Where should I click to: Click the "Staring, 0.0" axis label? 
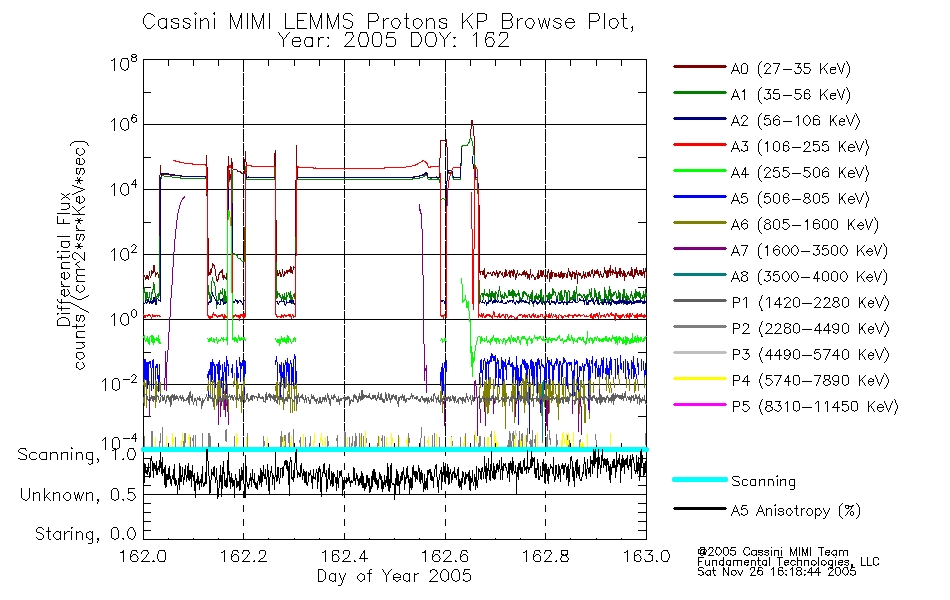pyautogui.click(x=86, y=534)
